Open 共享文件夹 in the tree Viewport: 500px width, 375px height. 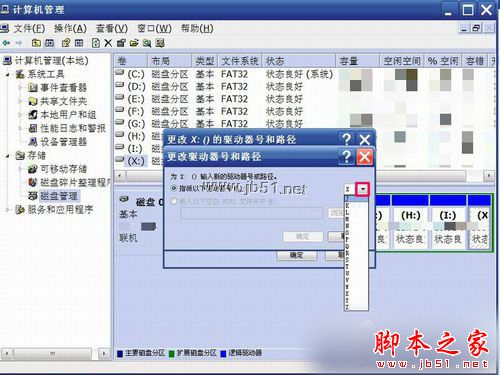click(x=63, y=101)
